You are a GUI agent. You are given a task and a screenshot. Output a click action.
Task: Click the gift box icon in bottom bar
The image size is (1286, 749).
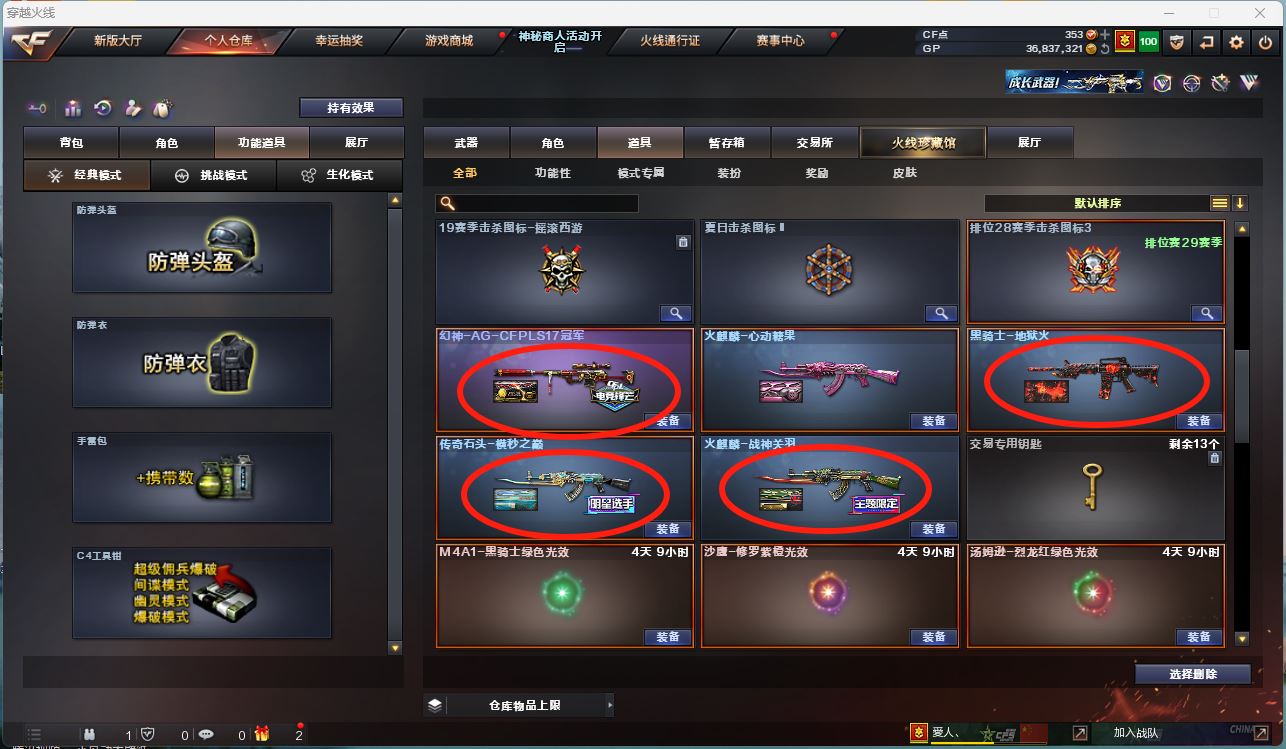(262, 734)
